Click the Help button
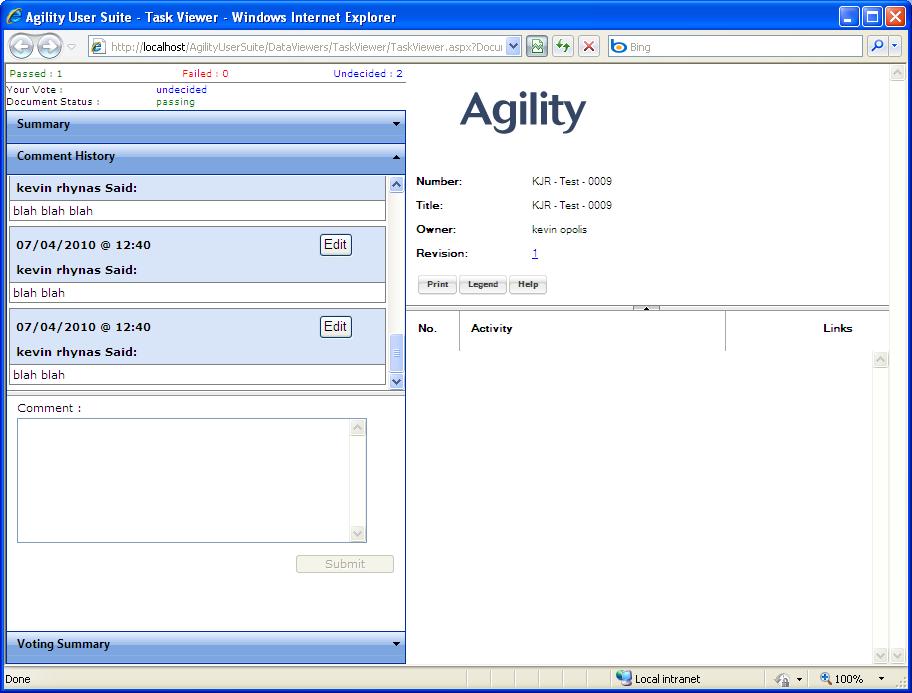The image size is (912, 693). coord(528,285)
